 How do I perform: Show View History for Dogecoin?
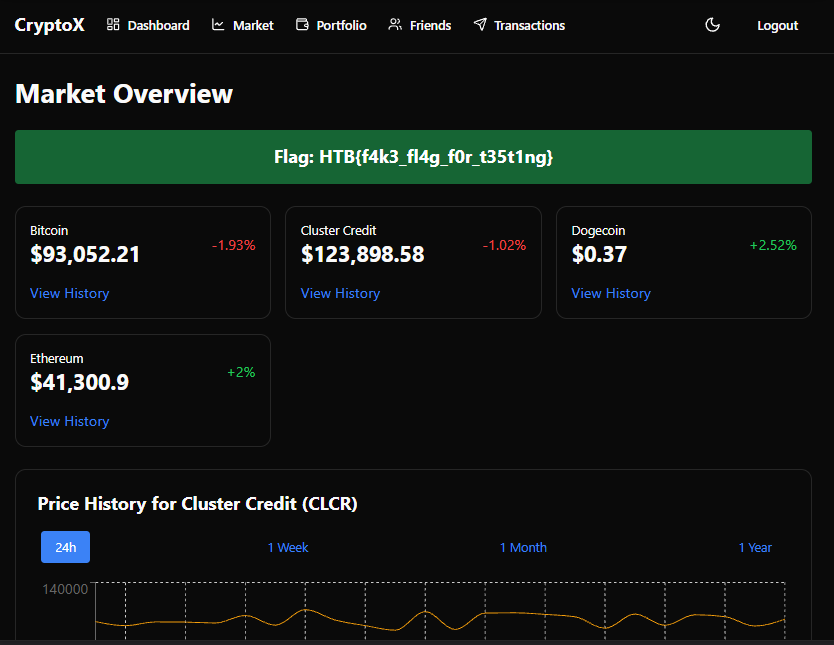[x=611, y=293]
